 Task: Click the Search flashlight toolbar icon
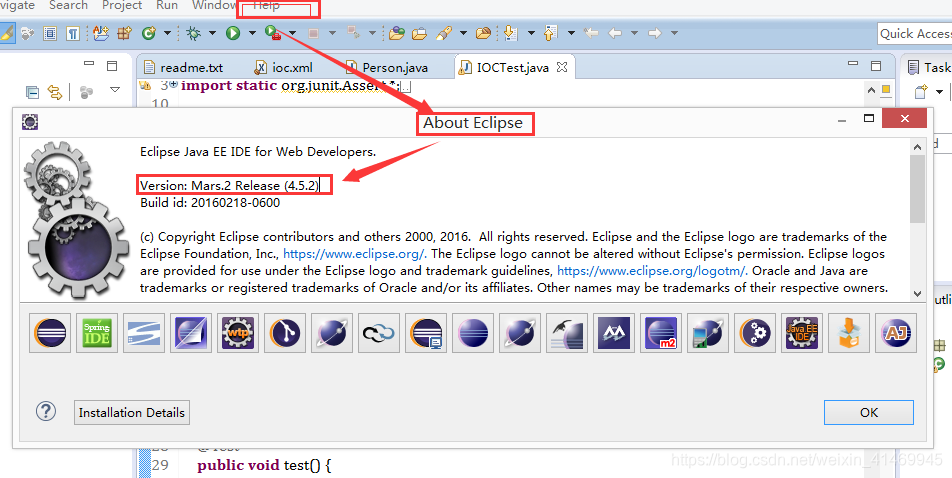click(x=444, y=33)
